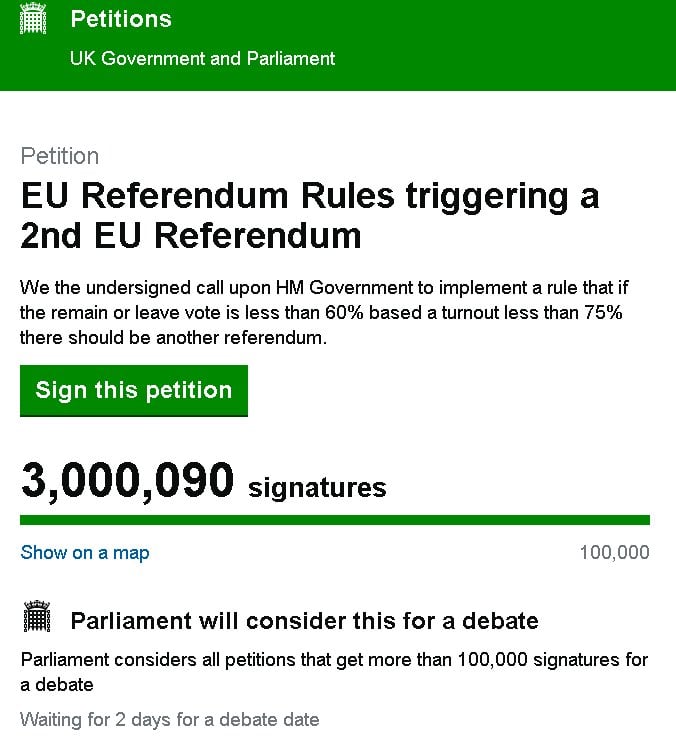The width and height of the screenshot is (676, 739).
Task: Click the word signatures beside the count
Action: pyautogui.click(x=317, y=488)
